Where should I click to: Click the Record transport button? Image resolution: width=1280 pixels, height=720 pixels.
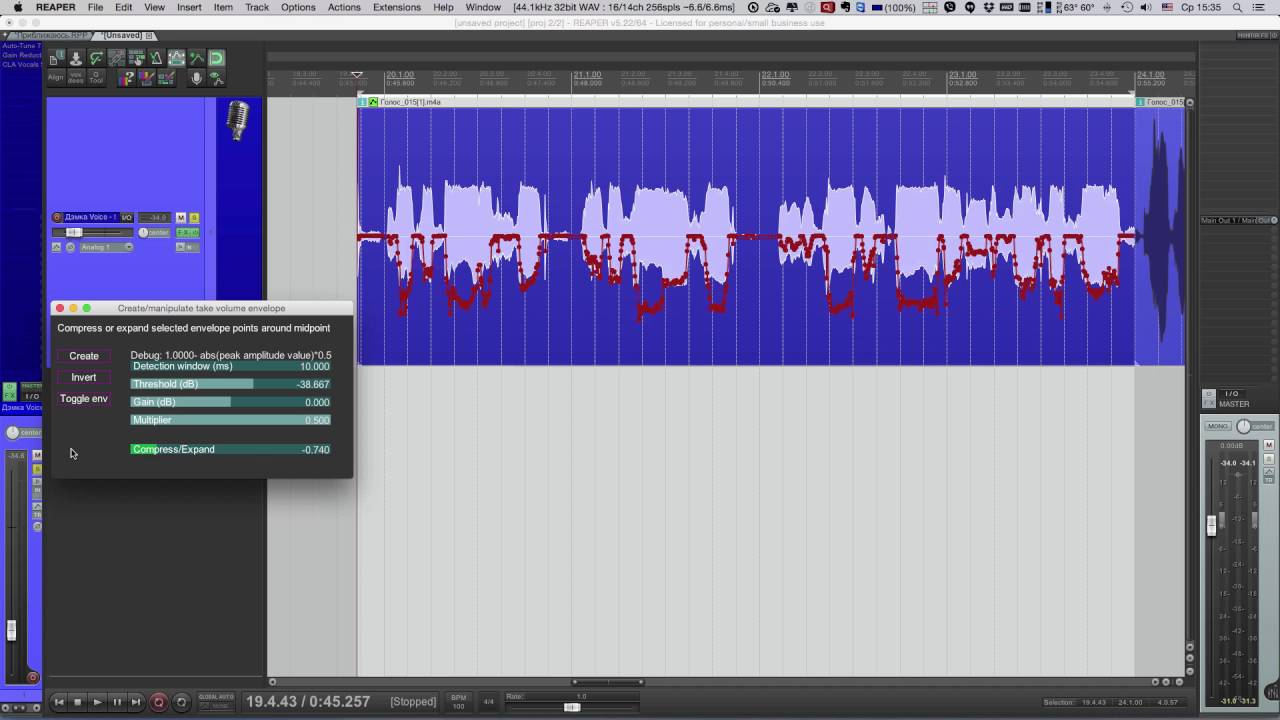point(158,702)
